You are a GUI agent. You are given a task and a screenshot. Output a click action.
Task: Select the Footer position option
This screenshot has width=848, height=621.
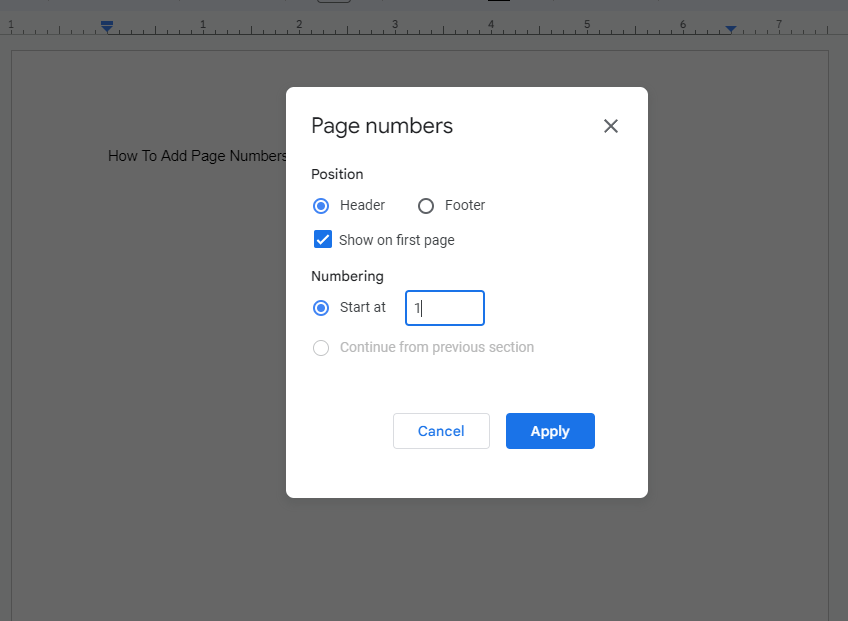(x=426, y=206)
